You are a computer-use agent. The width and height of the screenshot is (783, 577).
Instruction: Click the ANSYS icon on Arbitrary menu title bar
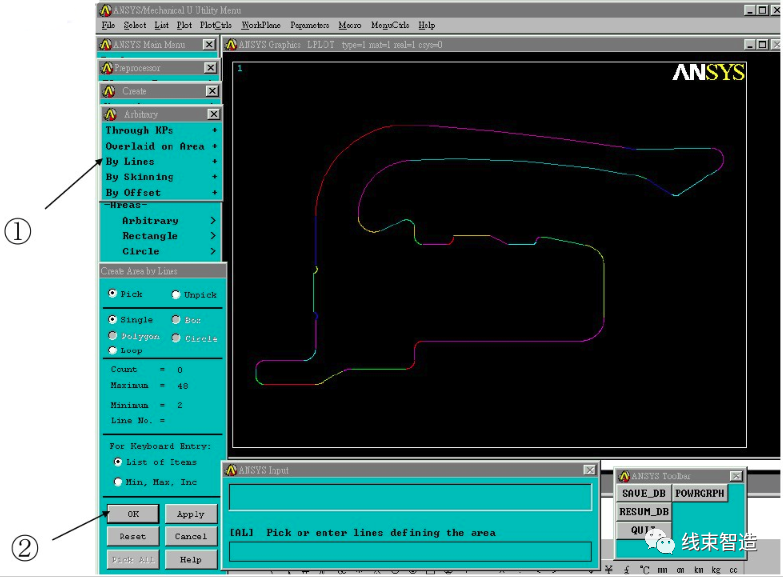point(111,115)
